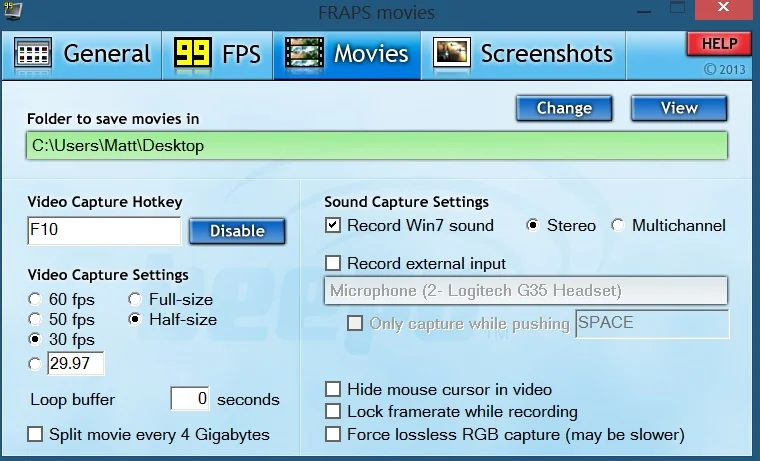Select the 50 fps option
Image resolution: width=760 pixels, height=461 pixels.
[x=62, y=319]
